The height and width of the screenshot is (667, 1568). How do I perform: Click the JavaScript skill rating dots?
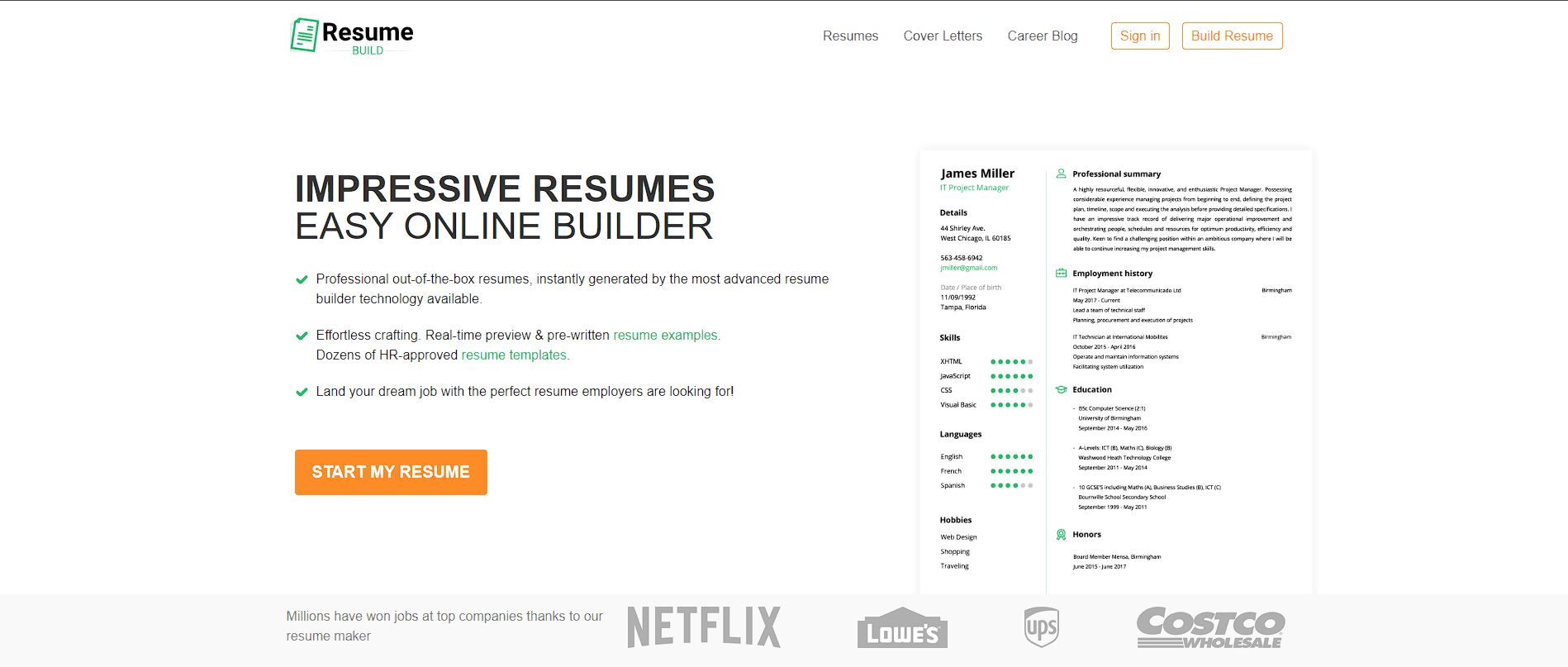pos(1011,376)
